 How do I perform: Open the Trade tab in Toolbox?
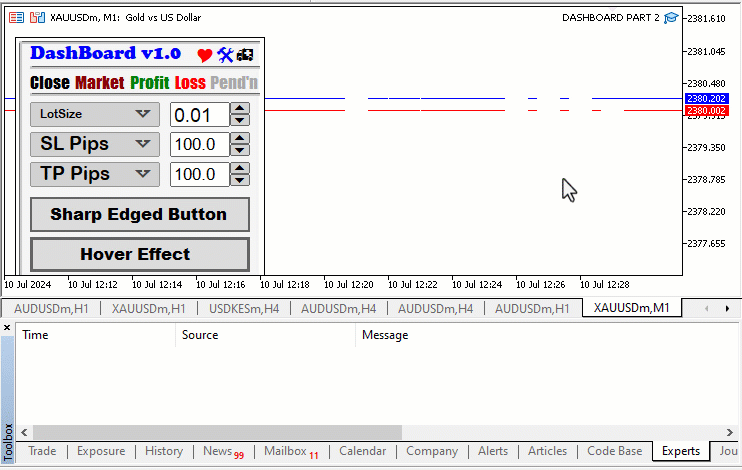(x=42, y=451)
